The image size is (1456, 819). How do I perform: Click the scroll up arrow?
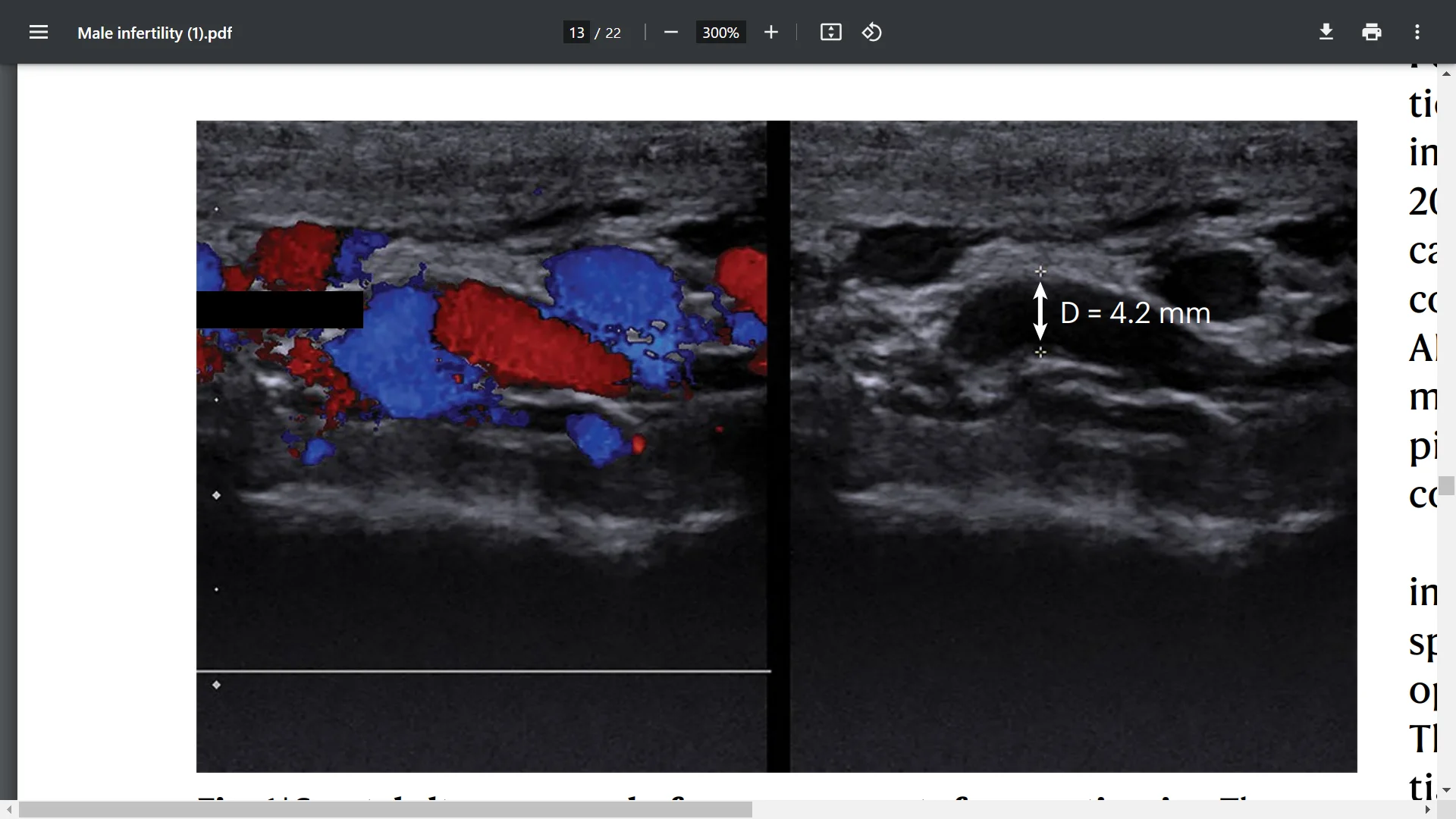[1447, 74]
